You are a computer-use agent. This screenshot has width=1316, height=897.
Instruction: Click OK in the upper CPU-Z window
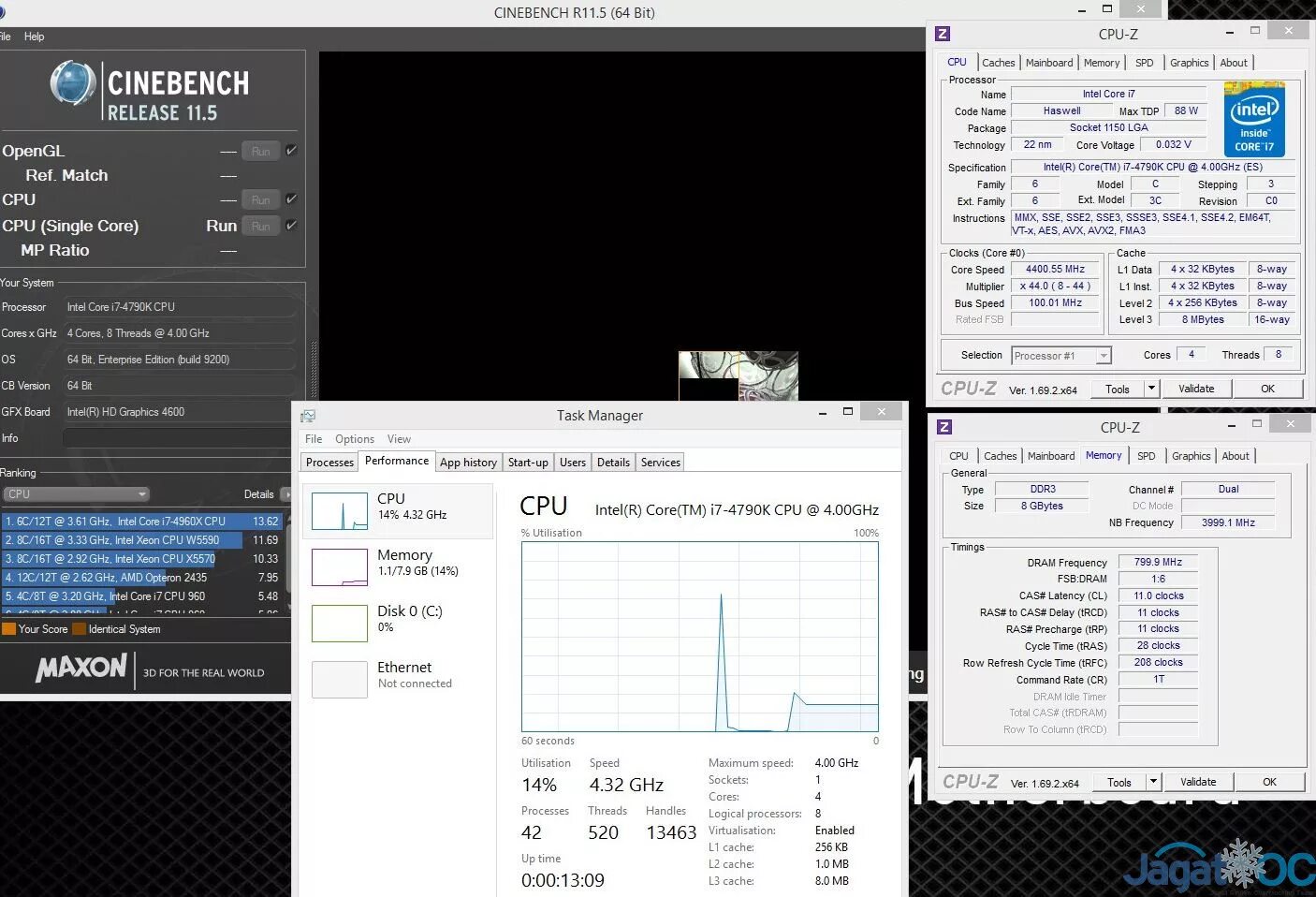[x=1267, y=389]
